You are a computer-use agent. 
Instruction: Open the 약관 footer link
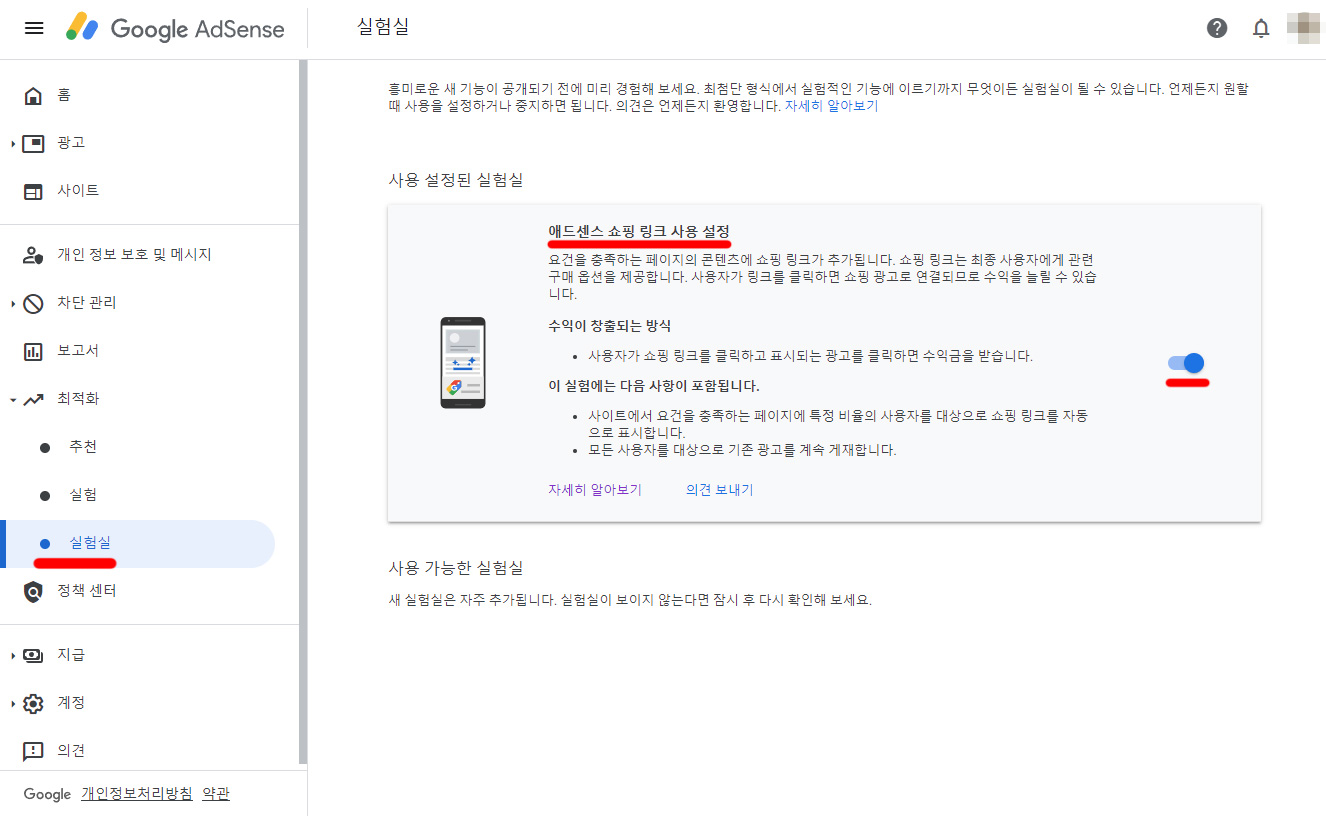click(x=216, y=794)
